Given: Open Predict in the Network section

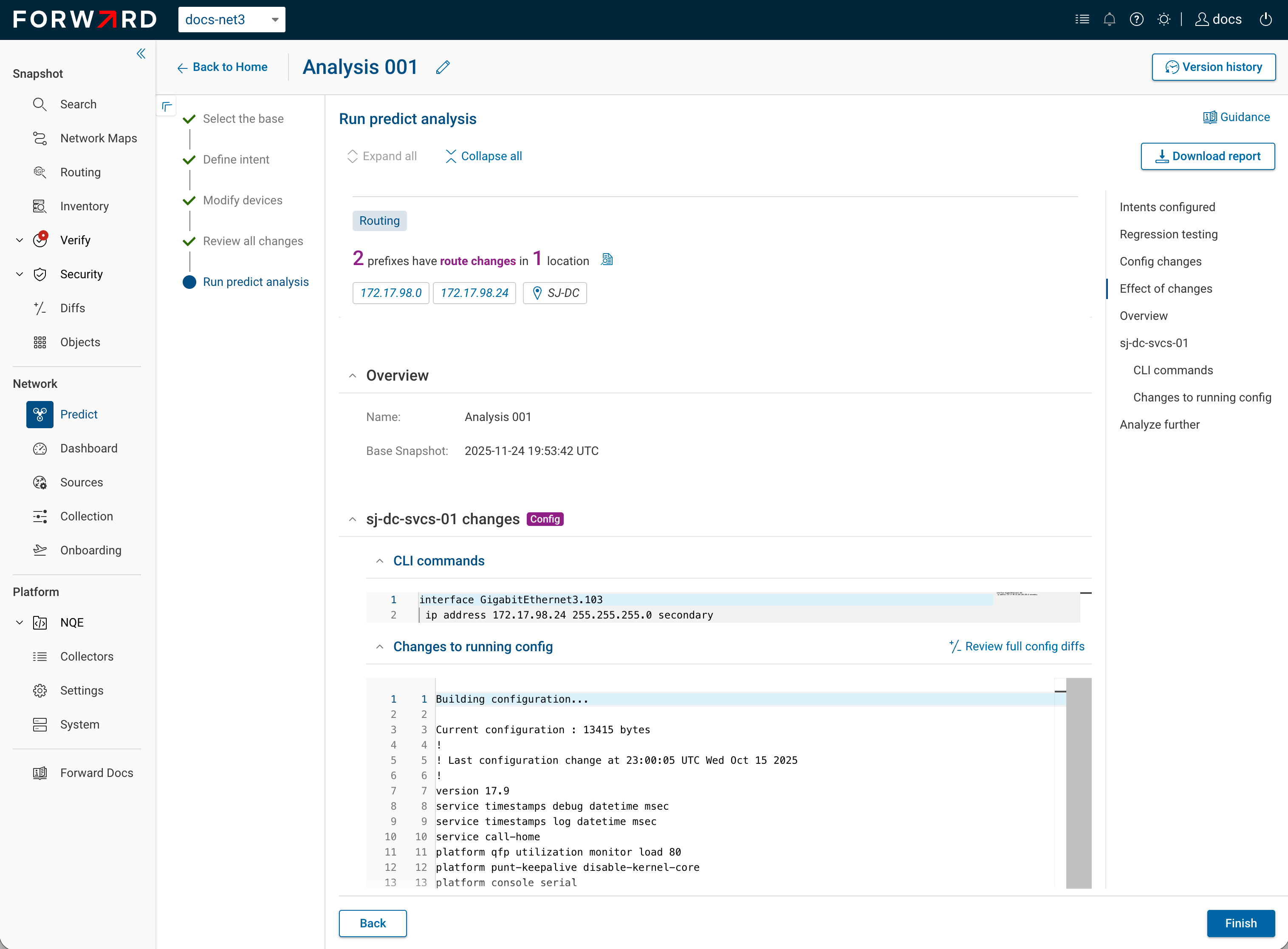Looking at the screenshot, I should 79,414.
